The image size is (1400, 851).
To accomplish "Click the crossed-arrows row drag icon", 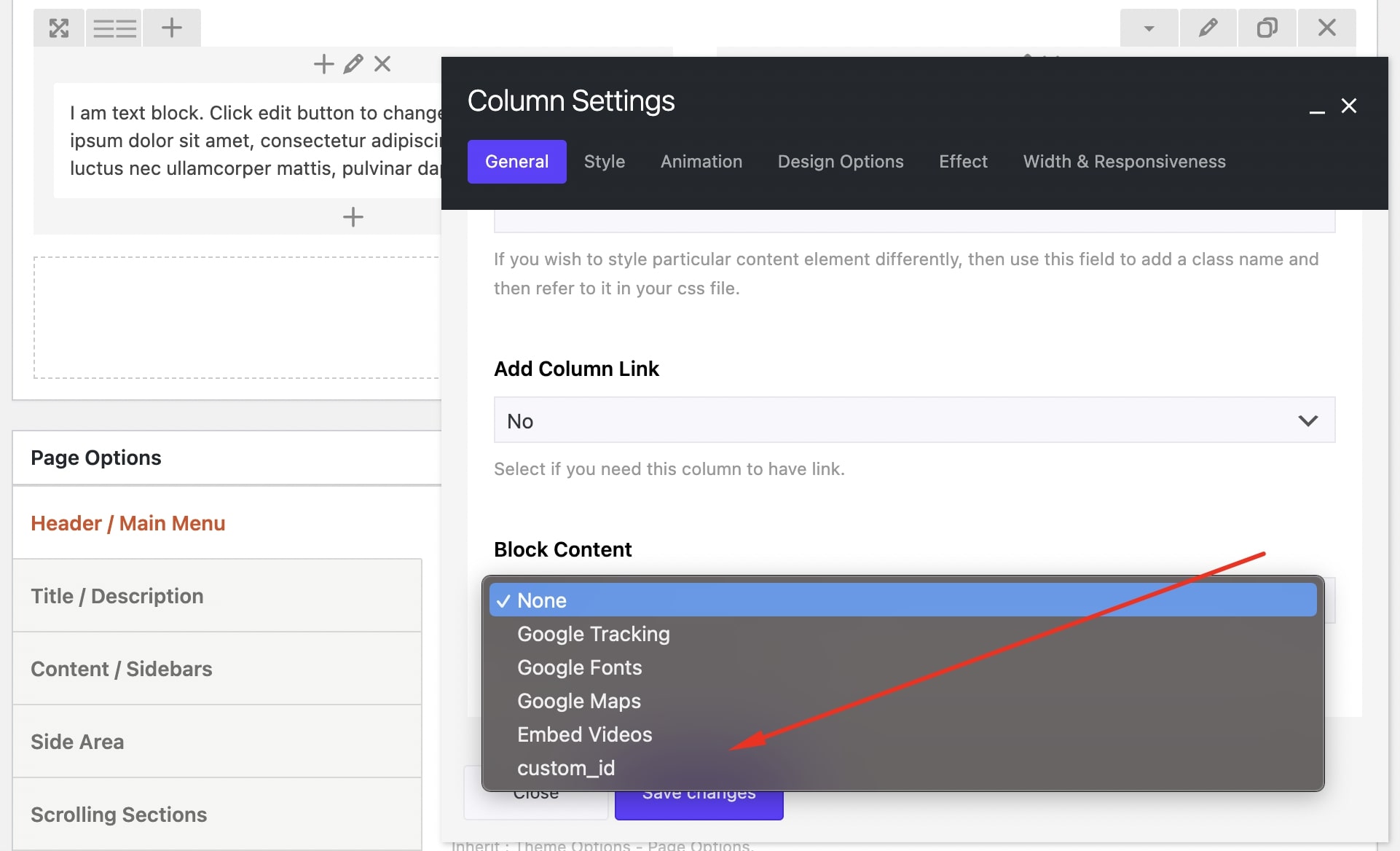I will coord(58,27).
